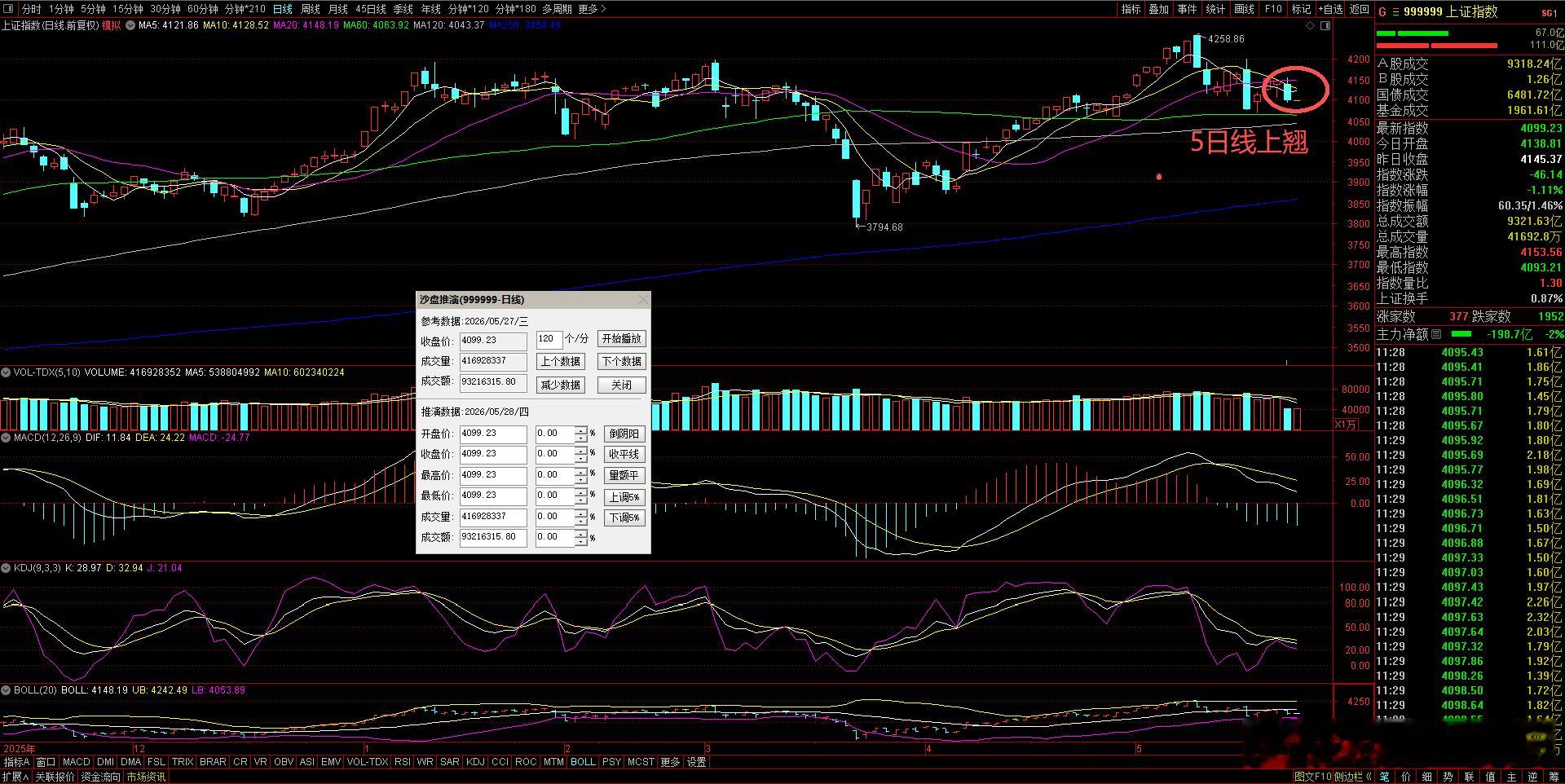Image resolution: width=1565 pixels, height=784 pixels.
Task: Click the 上调5% button
Action: tap(624, 496)
